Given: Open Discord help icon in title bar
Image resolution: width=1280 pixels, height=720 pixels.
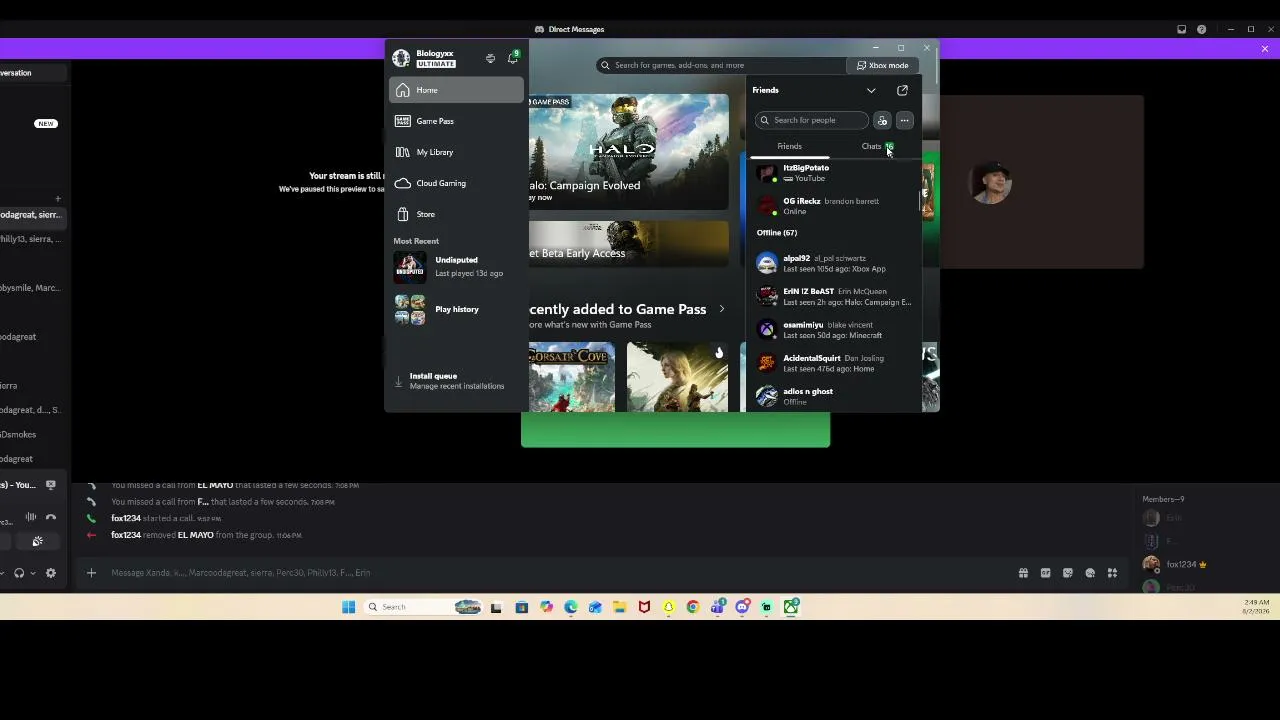Looking at the screenshot, I should coord(1201,29).
